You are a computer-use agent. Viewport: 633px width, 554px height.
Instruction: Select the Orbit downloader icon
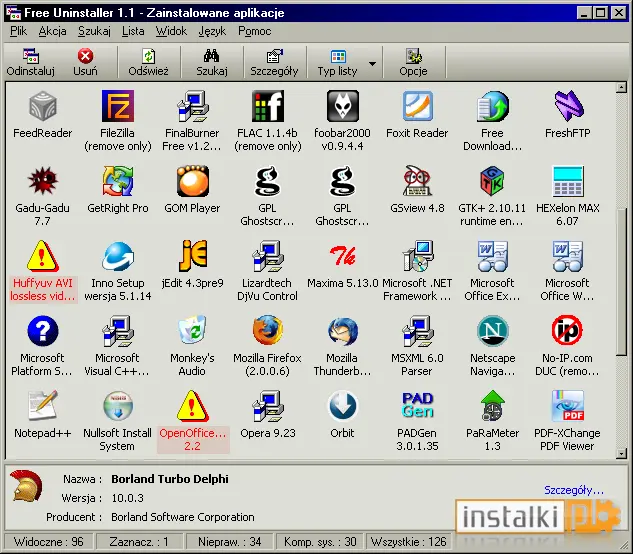342,406
